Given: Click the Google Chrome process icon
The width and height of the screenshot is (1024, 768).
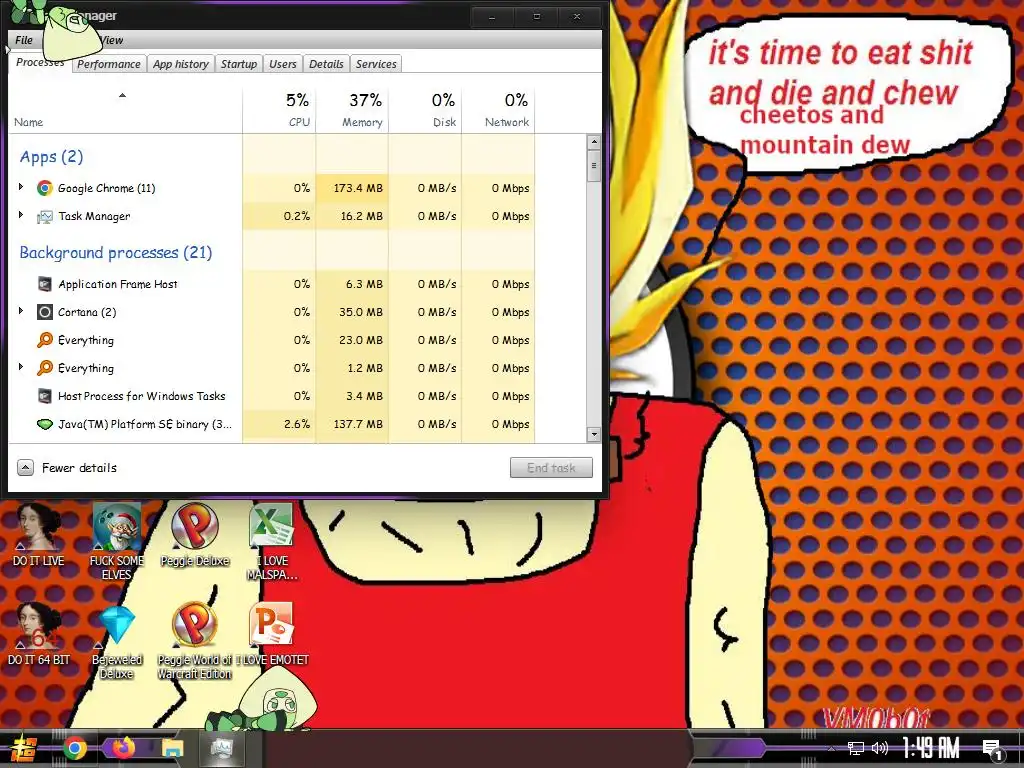Looking at the screenshot, I should coord(44,188).
